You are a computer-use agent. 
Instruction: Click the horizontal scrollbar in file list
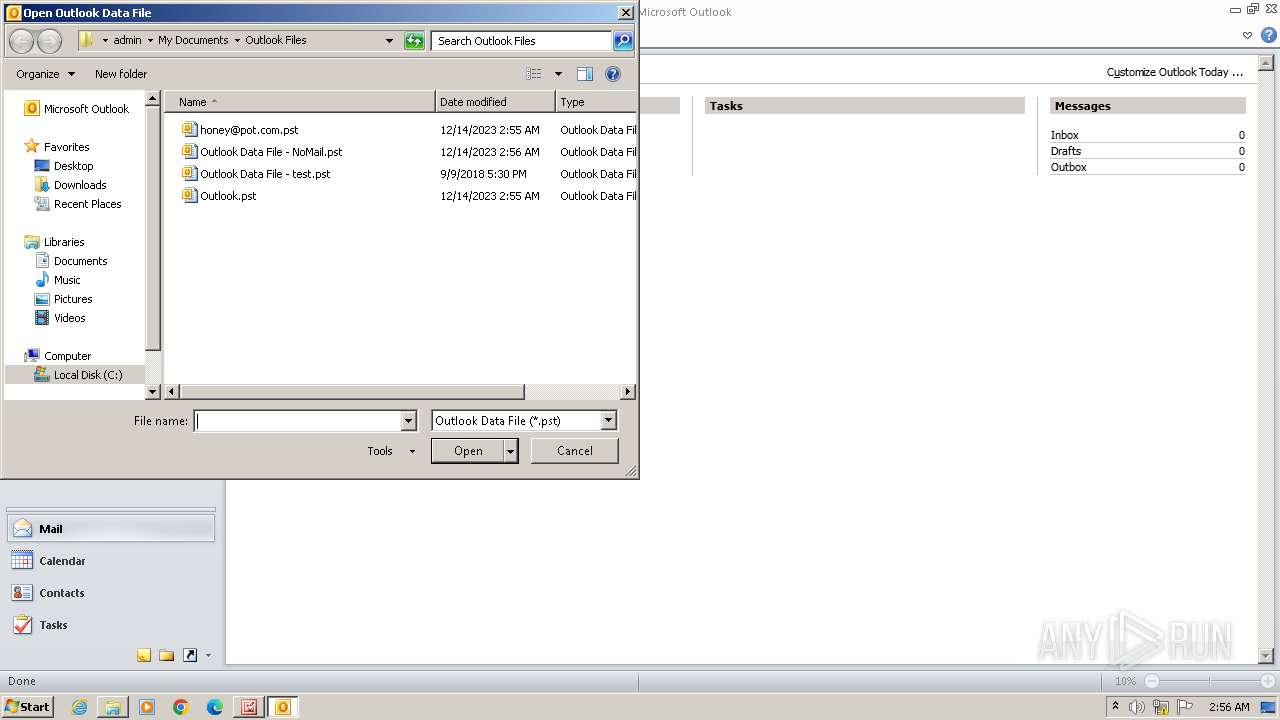351,392
